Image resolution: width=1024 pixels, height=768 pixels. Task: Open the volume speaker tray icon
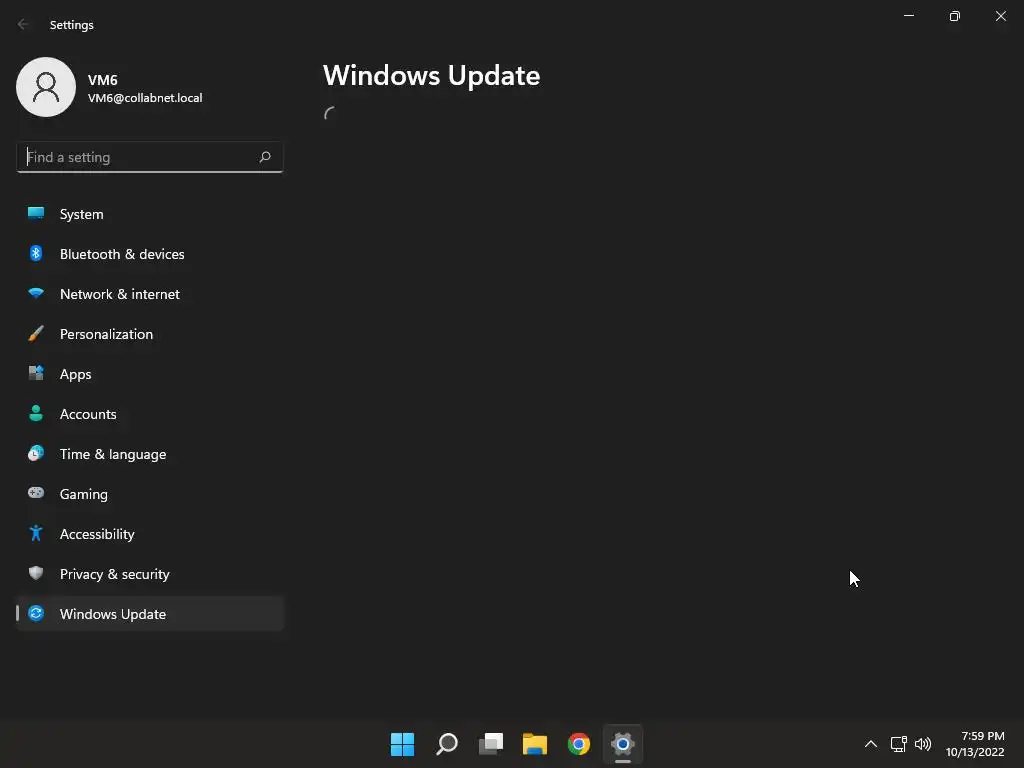923,744
